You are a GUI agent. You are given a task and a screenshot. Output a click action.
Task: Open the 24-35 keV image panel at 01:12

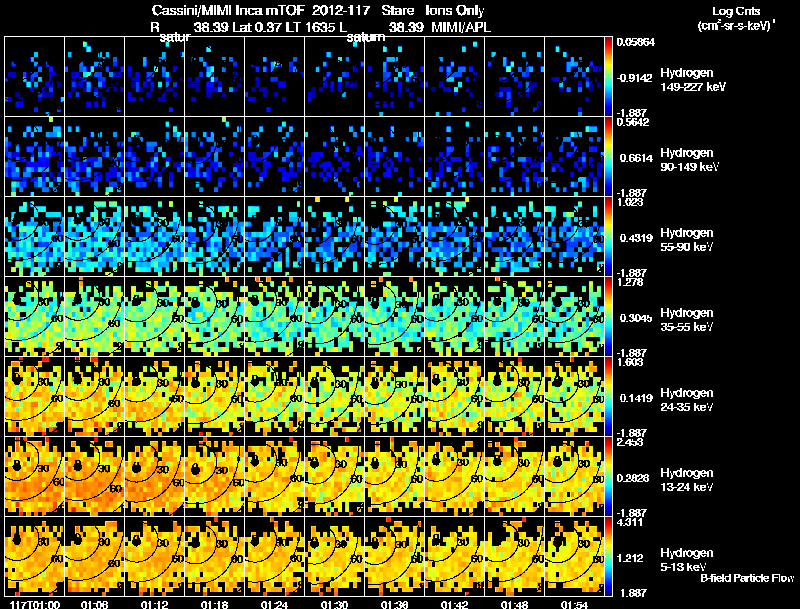[x=155, y=397]
